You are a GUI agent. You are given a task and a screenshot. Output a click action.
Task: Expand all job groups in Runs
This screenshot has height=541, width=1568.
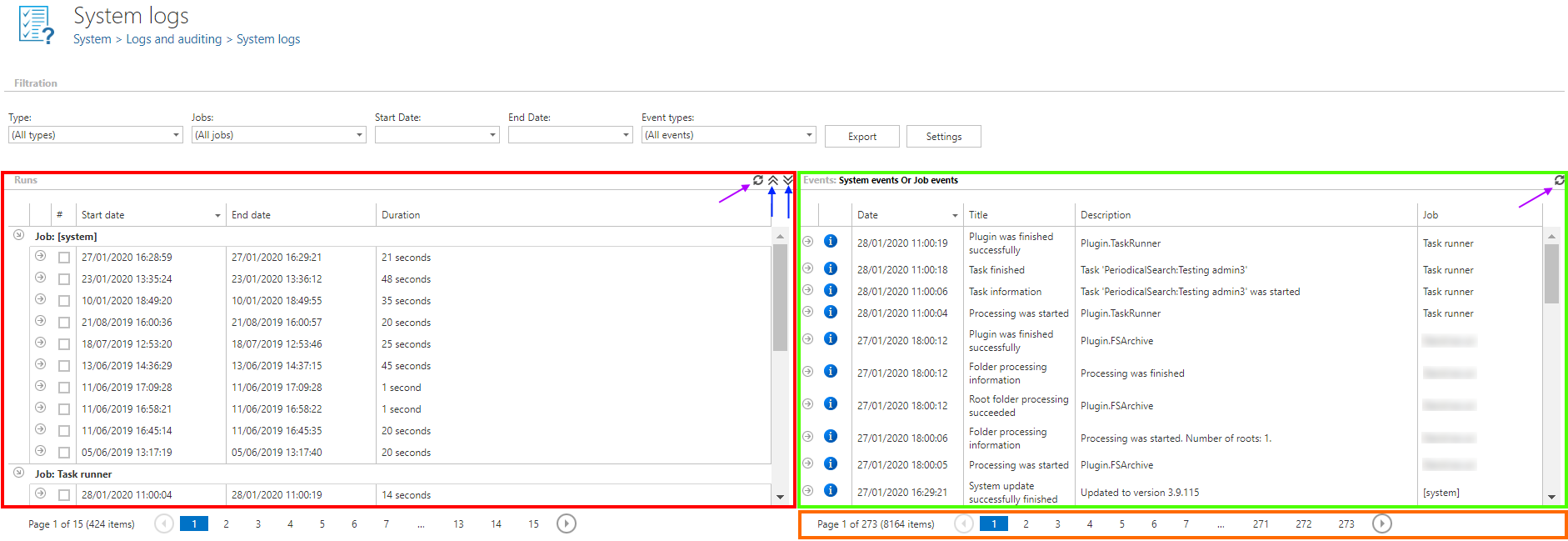pos(787,180)
